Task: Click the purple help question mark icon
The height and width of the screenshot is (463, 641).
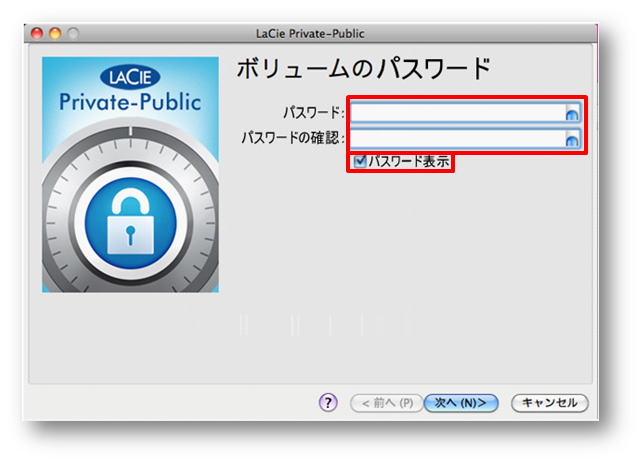Action: coord(328,403)
